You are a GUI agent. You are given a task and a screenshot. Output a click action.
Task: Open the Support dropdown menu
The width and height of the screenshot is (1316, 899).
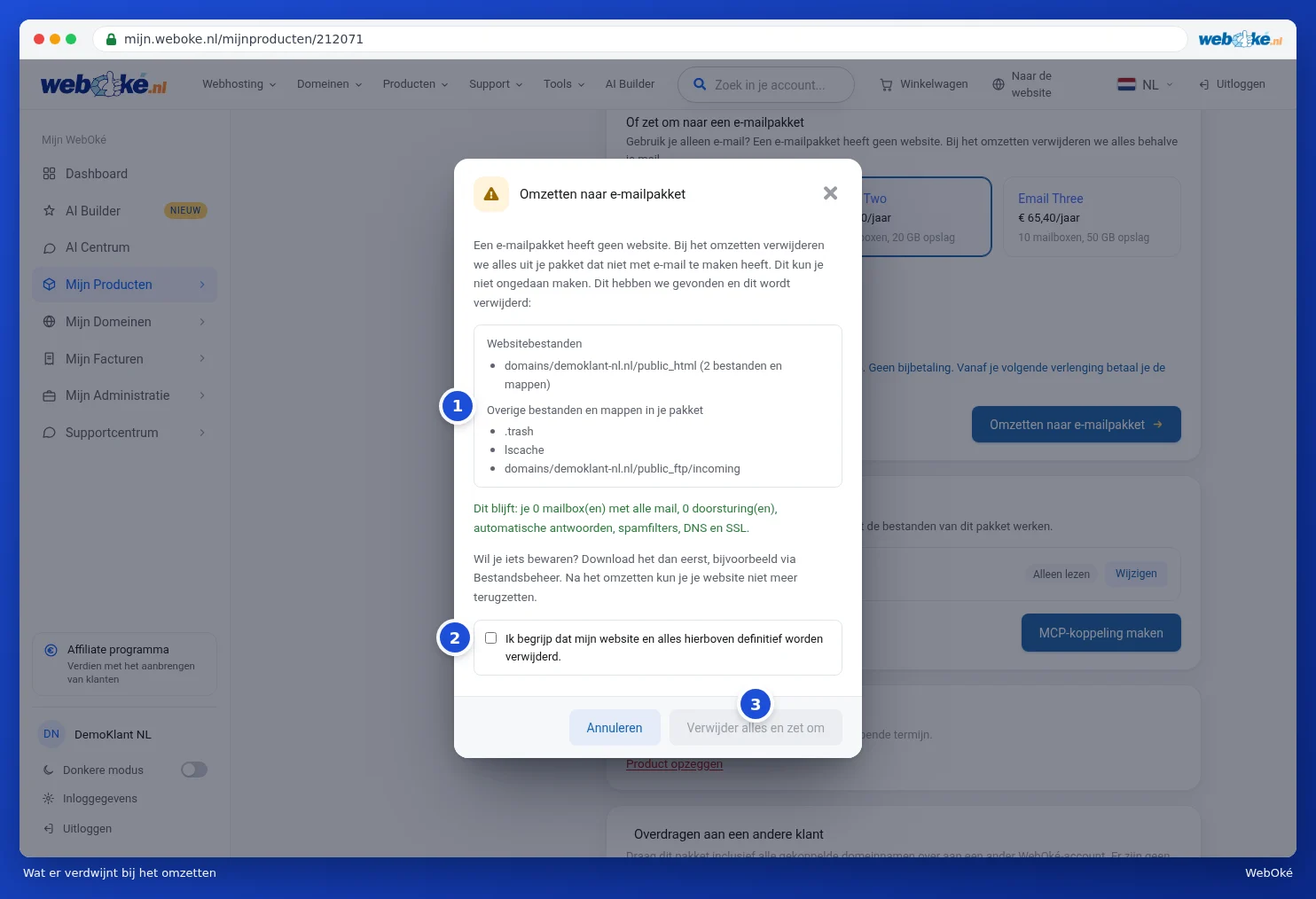pos(496,84)
